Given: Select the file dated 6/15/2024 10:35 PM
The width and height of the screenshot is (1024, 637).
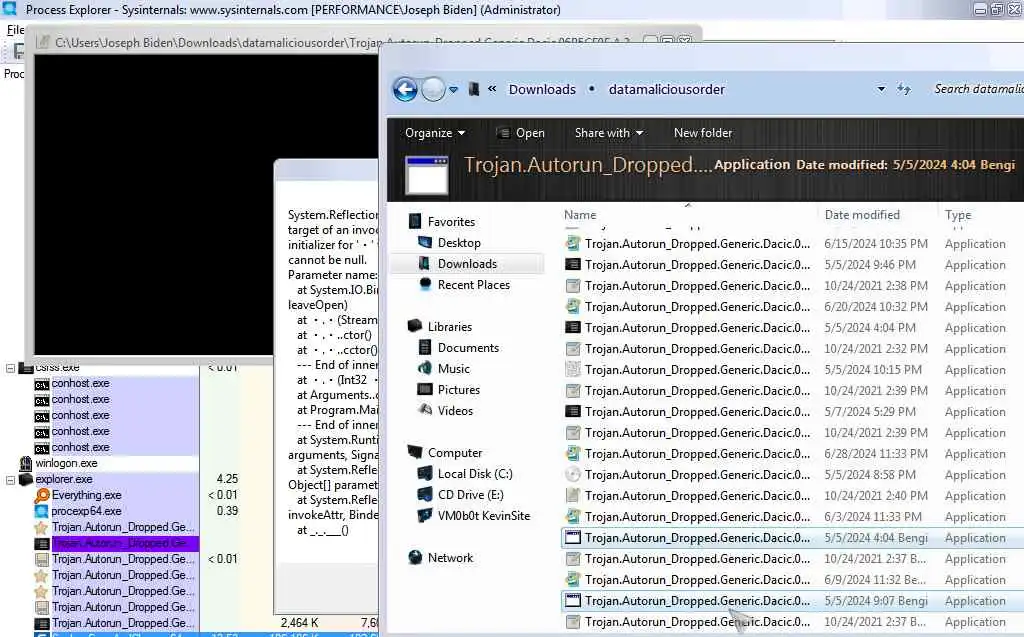Looking at the screenshot, I should tap(792, 244).
